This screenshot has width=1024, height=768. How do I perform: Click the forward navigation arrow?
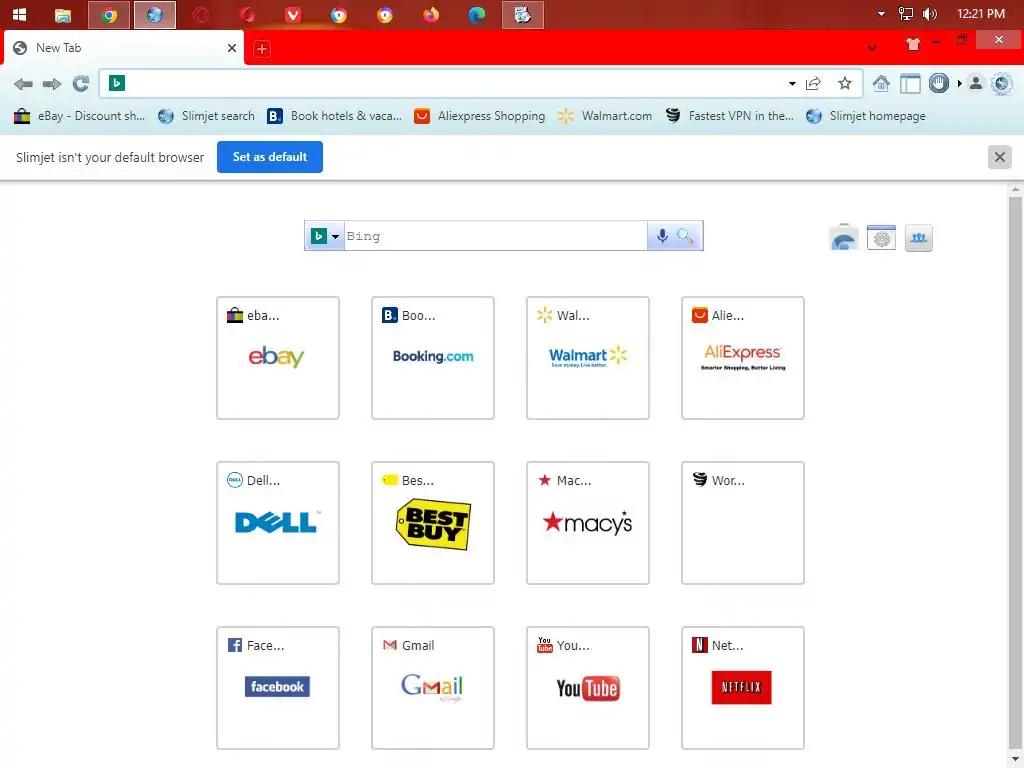tap(52, 84)
